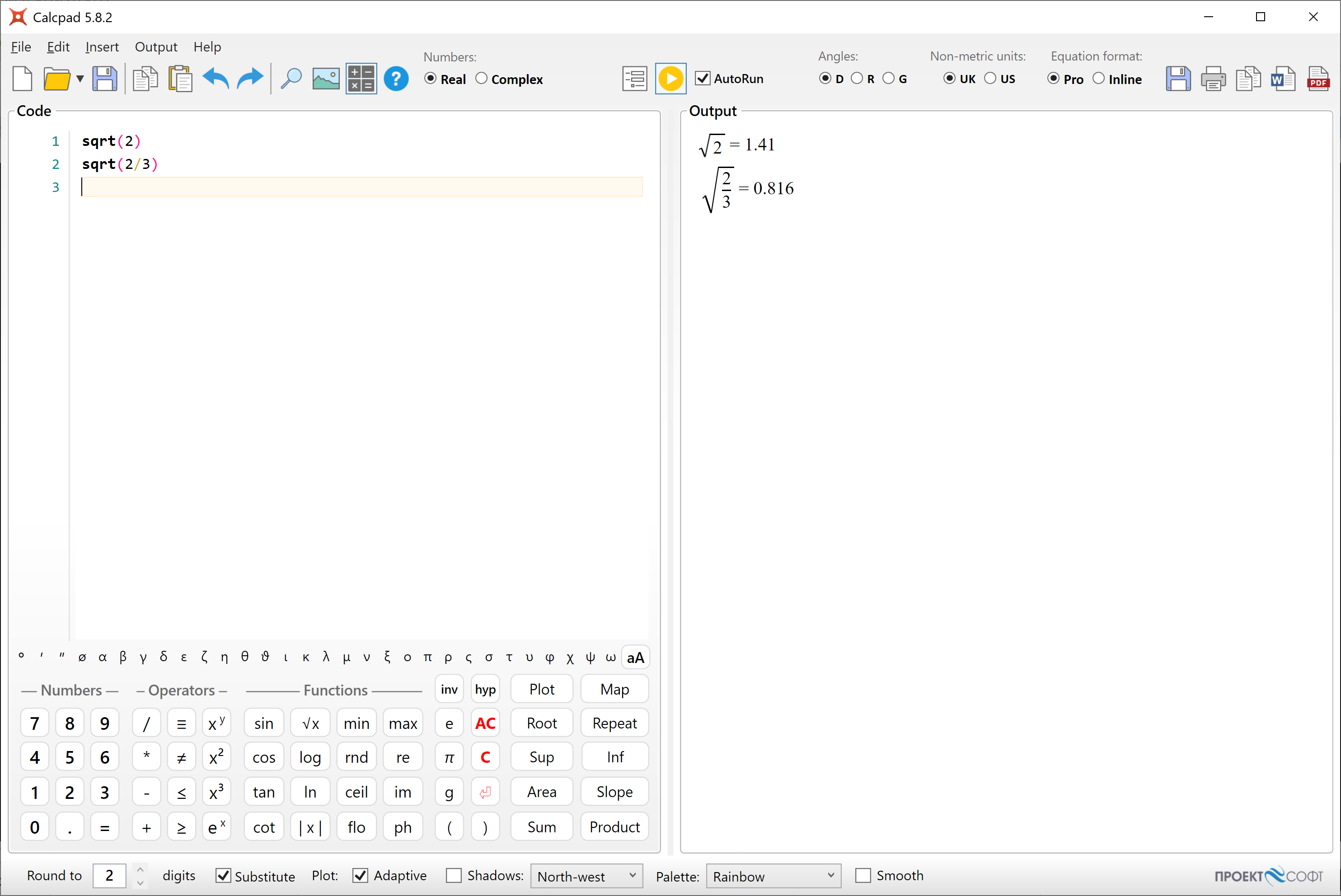
Task: Click the sqrt(2/3) line in the code editor
Action: (119, 164)
